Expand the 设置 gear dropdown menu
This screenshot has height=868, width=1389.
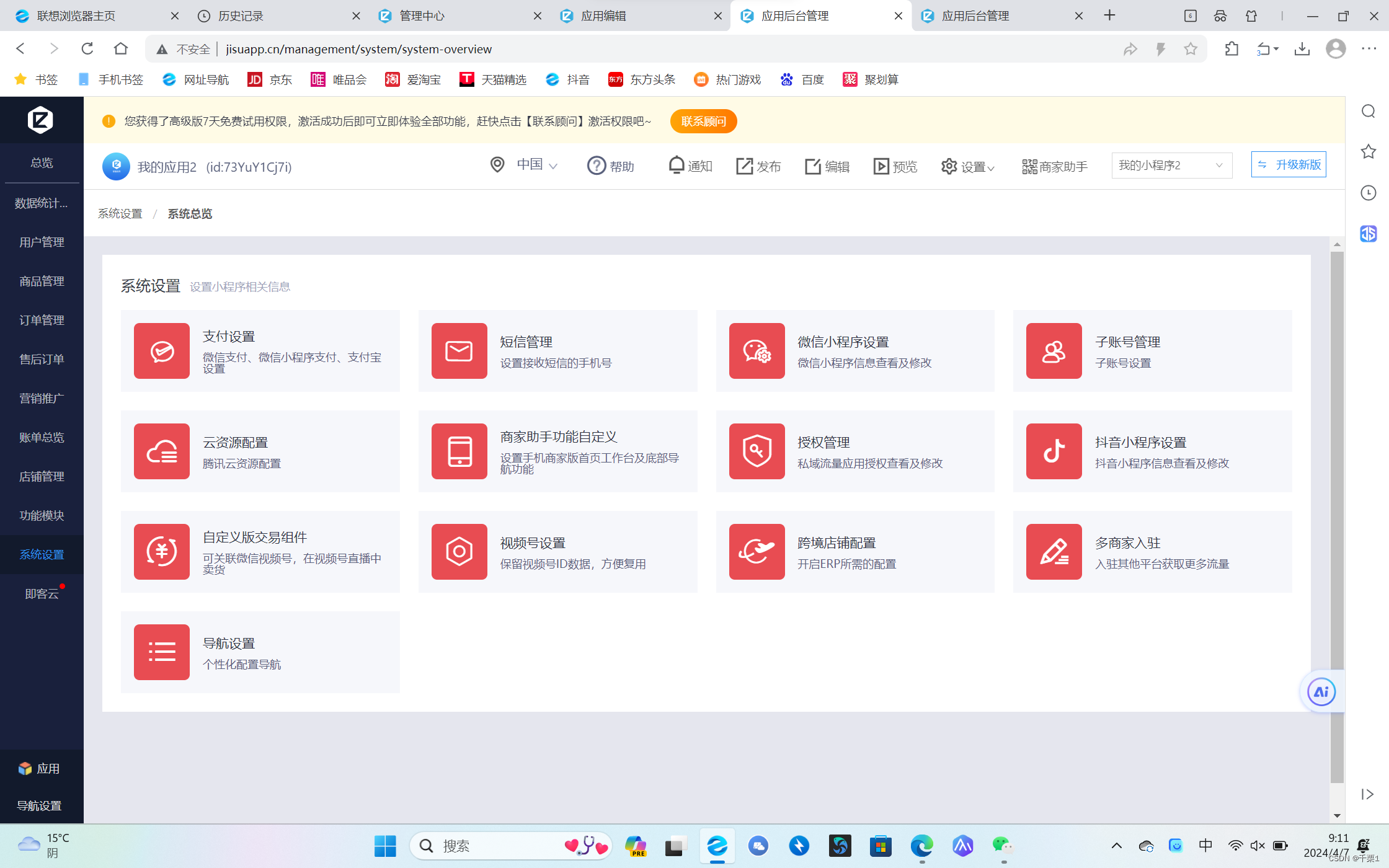pos(968,166)
